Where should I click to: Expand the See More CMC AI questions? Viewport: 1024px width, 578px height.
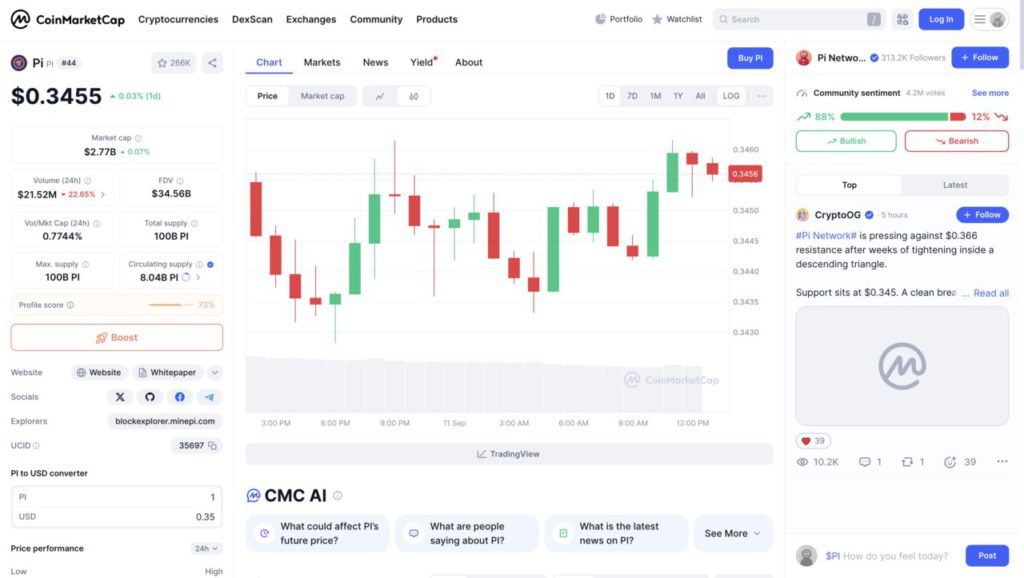tap(733, 534)
